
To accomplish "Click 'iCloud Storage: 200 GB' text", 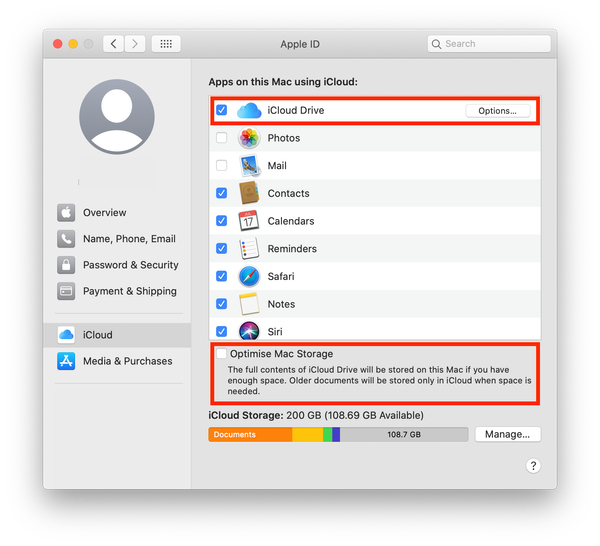I will pos(265,416).
